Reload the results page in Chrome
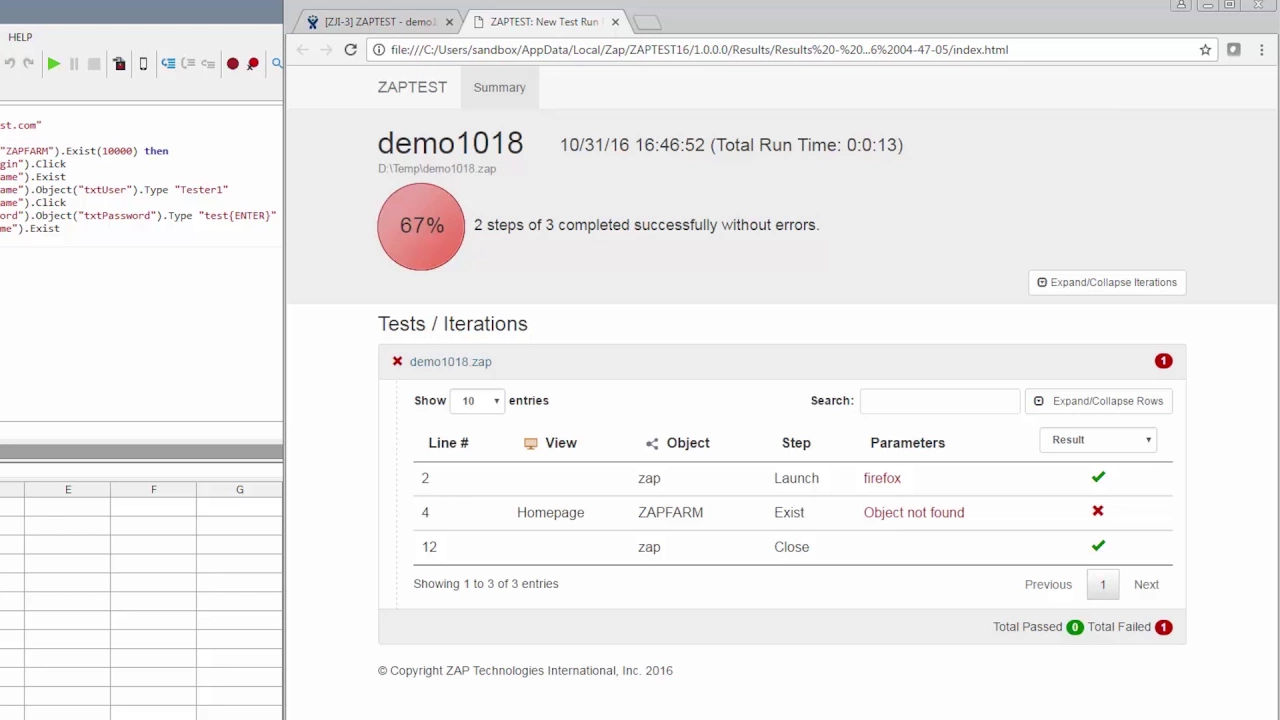The height and width of the screenshot is (720, 1280). click(350, 49)
